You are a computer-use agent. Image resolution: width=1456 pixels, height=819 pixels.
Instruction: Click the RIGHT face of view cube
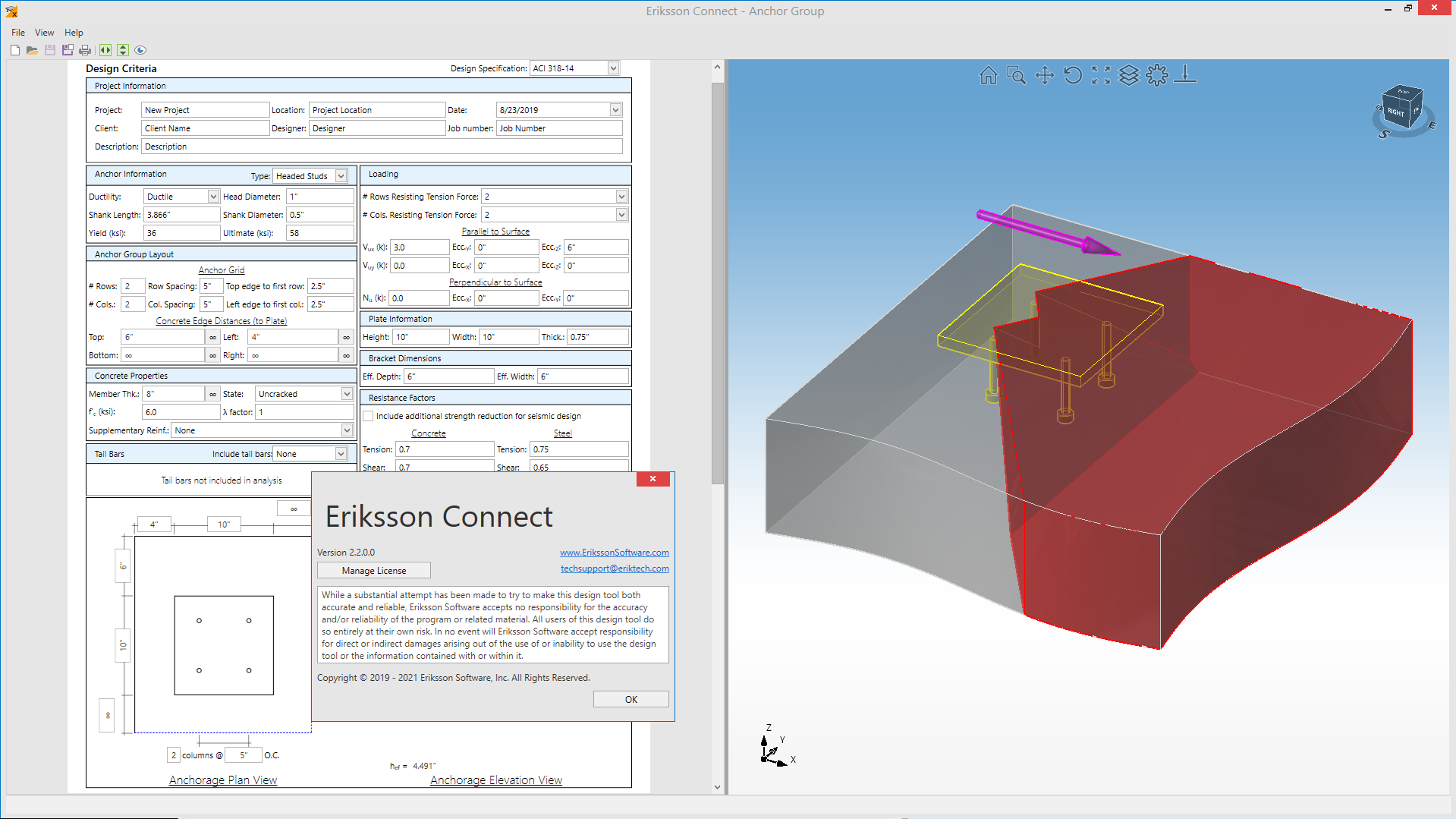click(x=1395, y=112)
